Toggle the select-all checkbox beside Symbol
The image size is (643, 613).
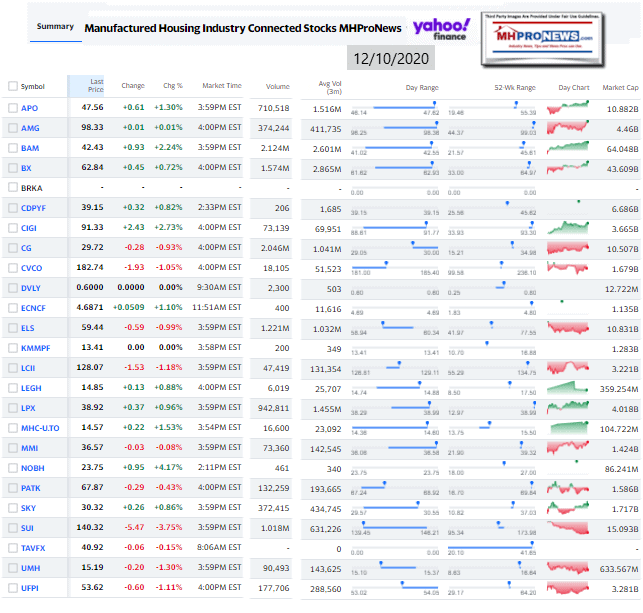pos(13,86)
